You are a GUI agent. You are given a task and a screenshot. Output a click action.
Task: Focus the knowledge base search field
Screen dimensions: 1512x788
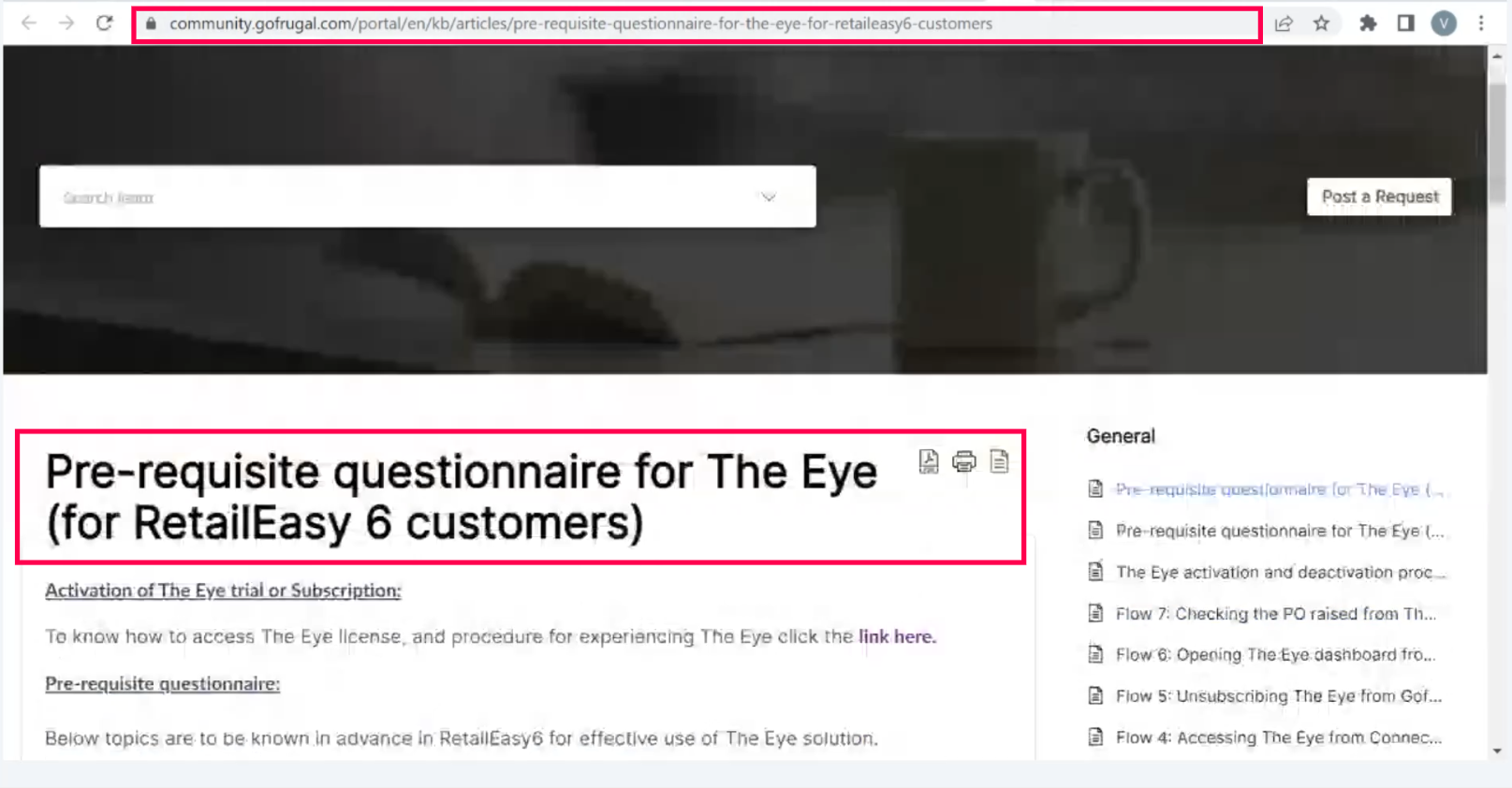[x=428, y=197]
